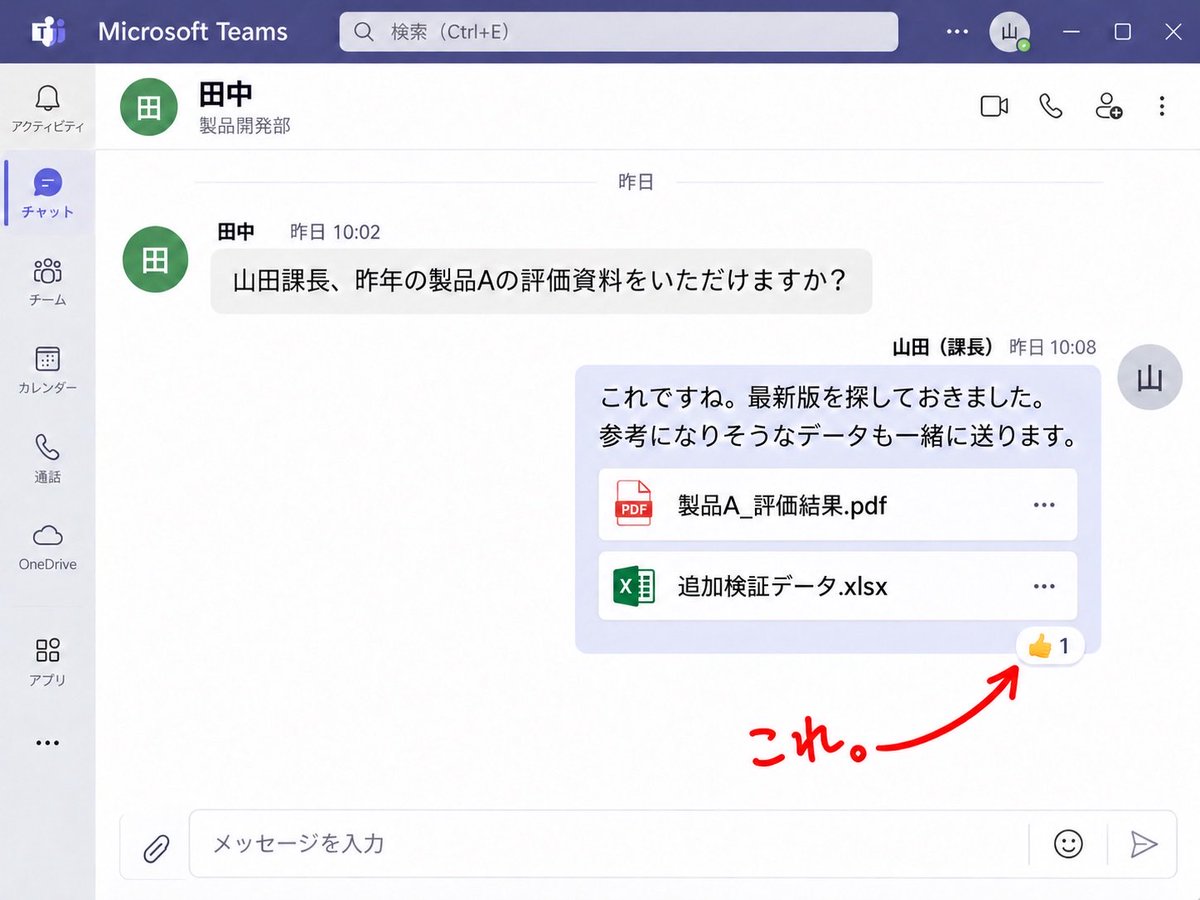This screenshot has width=1200, height=900.
Task: Click the search magnifier icon
Action: 366,32
